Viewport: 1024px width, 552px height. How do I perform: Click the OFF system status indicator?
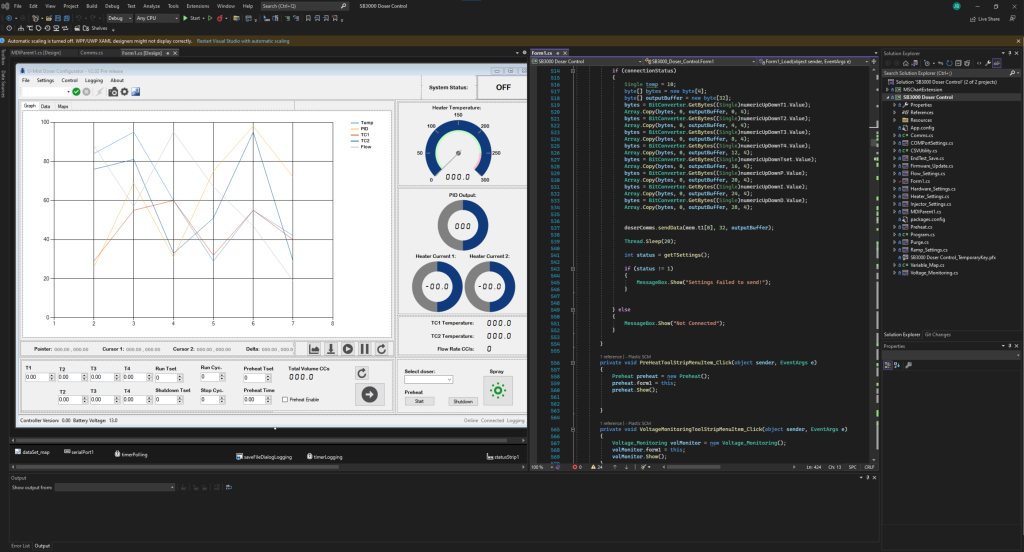coord(503,86)
